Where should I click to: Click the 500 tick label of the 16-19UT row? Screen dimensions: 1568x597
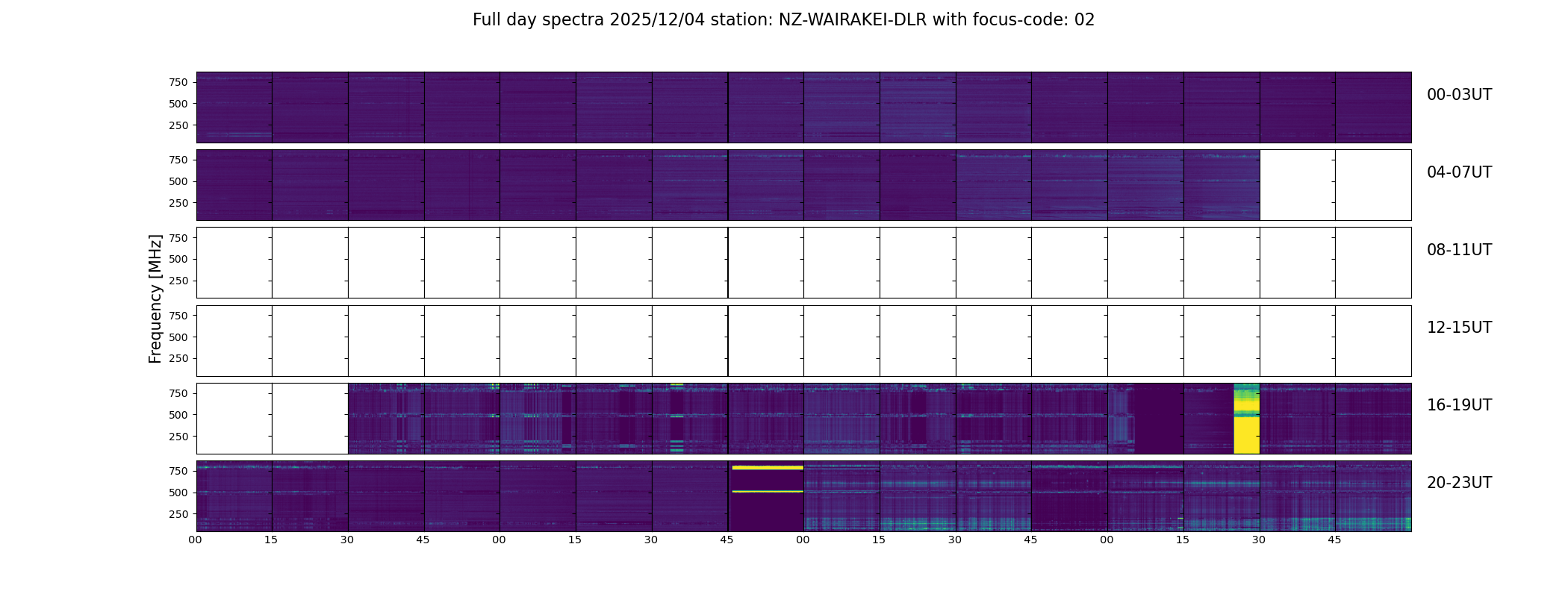(178, 415)
